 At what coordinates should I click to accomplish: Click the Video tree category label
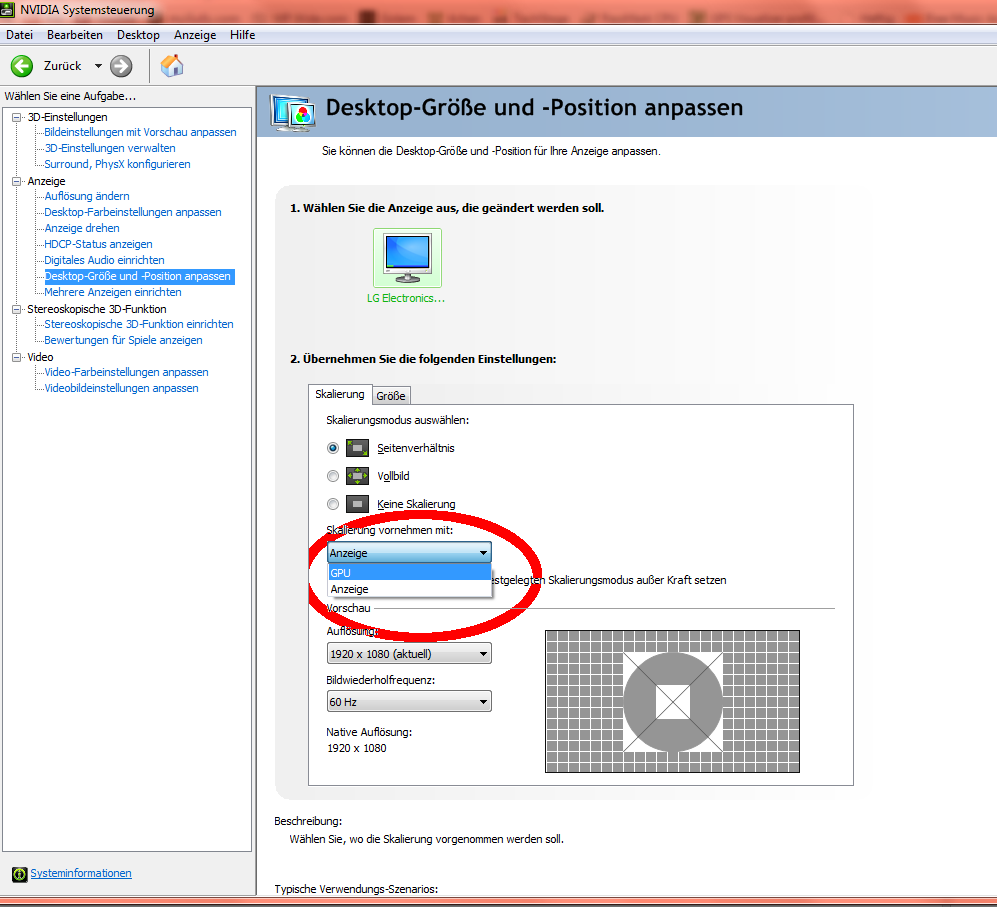pos(40,357)
